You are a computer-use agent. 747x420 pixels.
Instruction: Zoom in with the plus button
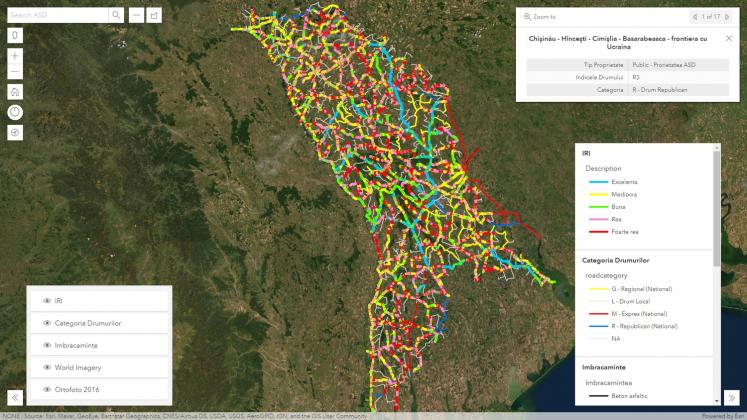pyautogui.click(x=15, y=56)
